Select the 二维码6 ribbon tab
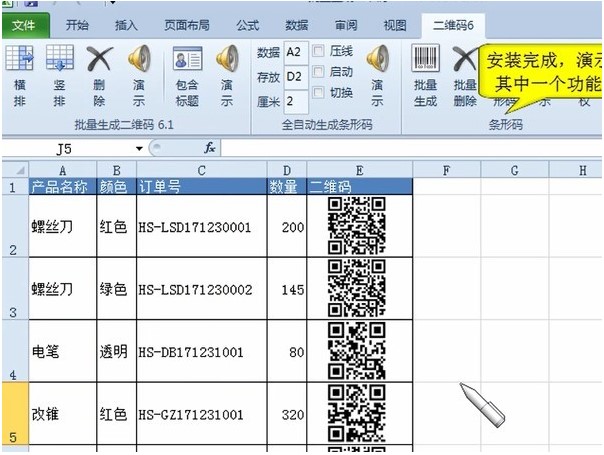Image resolution: width=604 pixels, height=455 pixels. click(453, 25)
